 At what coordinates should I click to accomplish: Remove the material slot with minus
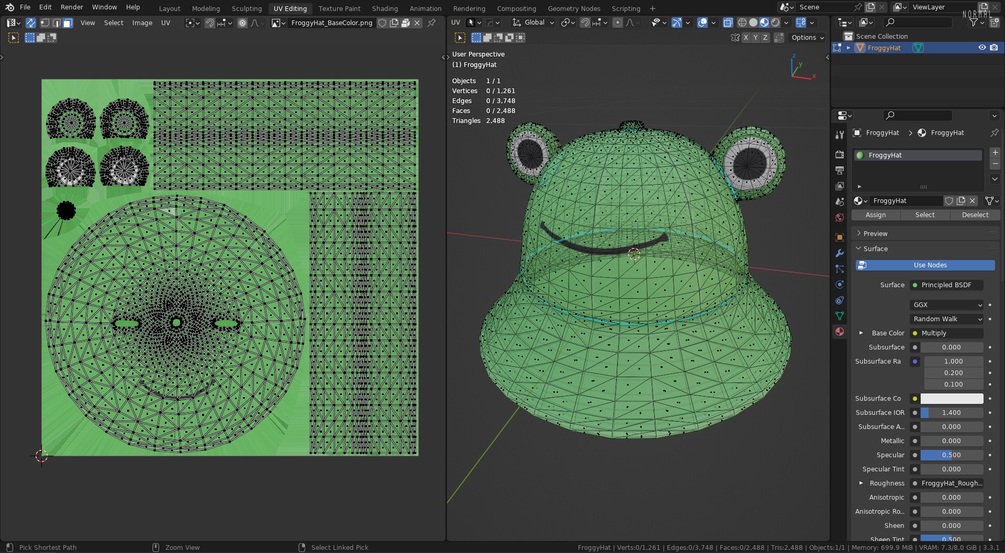[x=995, y=165]
